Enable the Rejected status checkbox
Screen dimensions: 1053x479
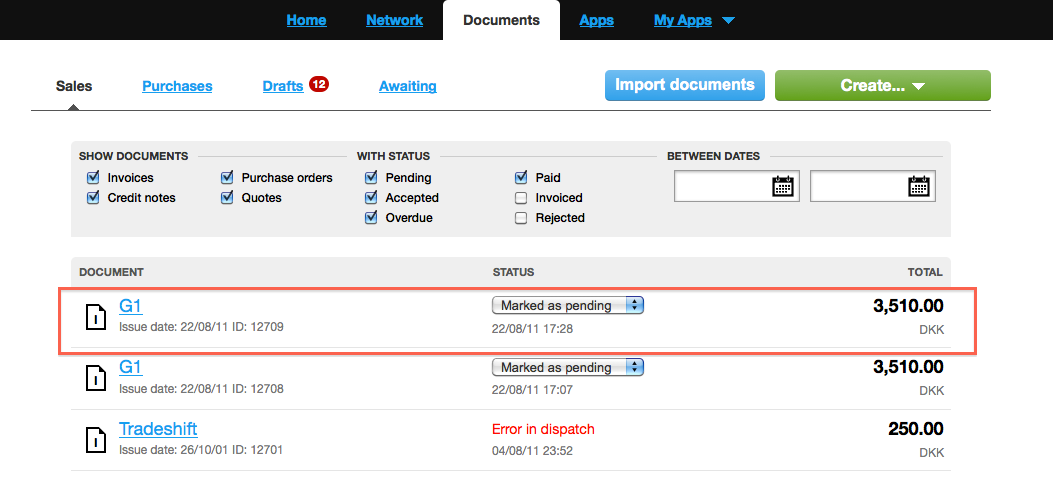tap(521, 218)
